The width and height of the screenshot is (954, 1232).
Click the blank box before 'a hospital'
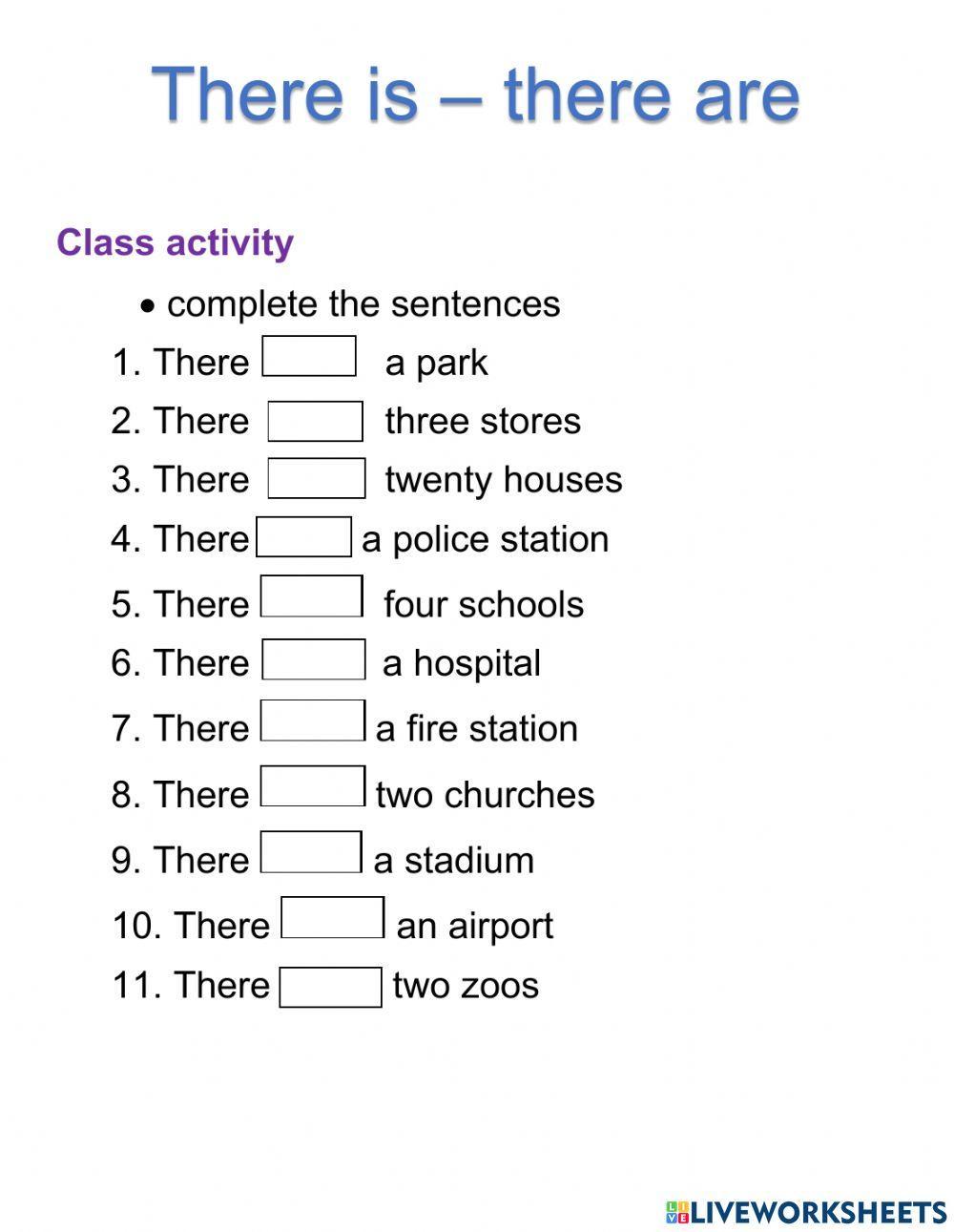[x=313, y=659]
